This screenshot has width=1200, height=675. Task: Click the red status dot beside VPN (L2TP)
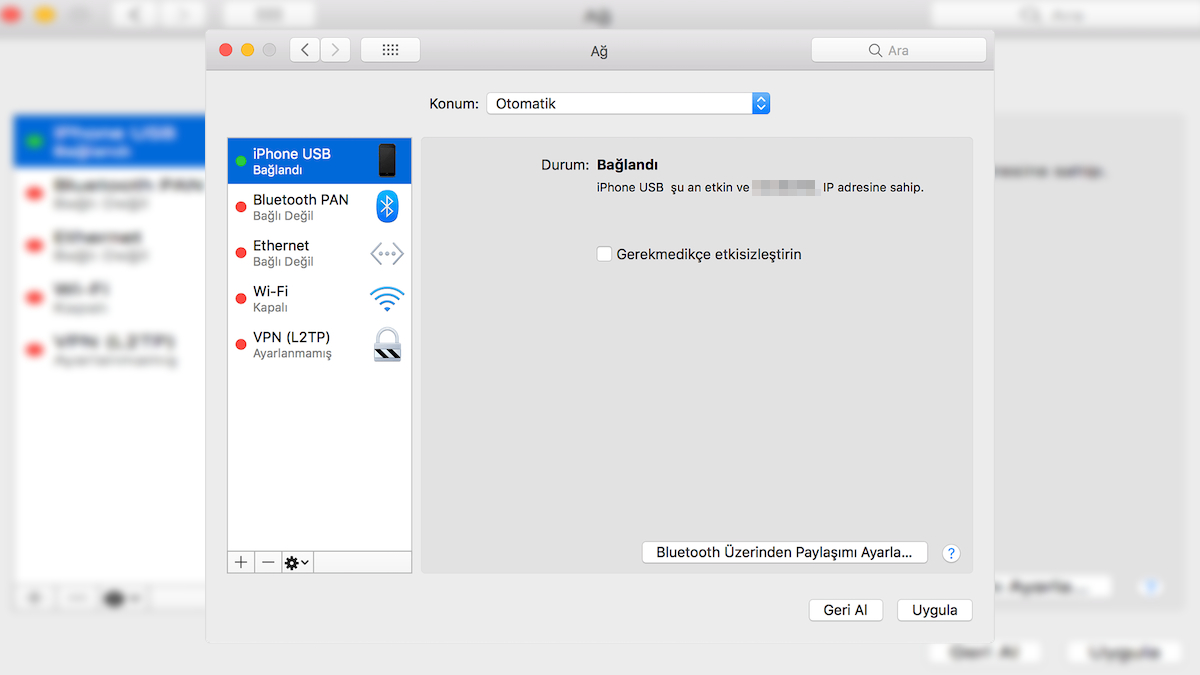pos(240,345)
